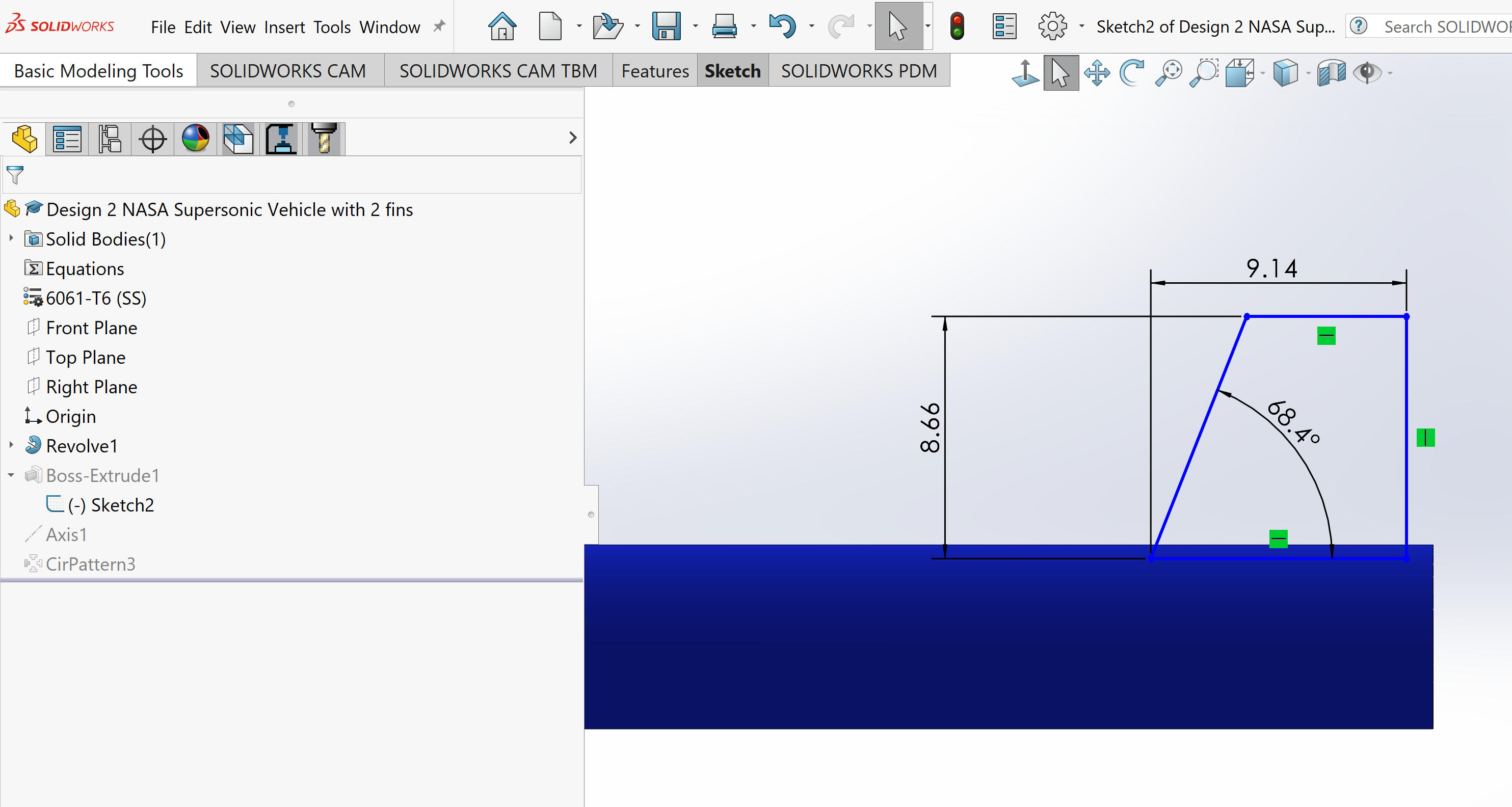Select (-) Sketch2 in the tree

point(111,505)
